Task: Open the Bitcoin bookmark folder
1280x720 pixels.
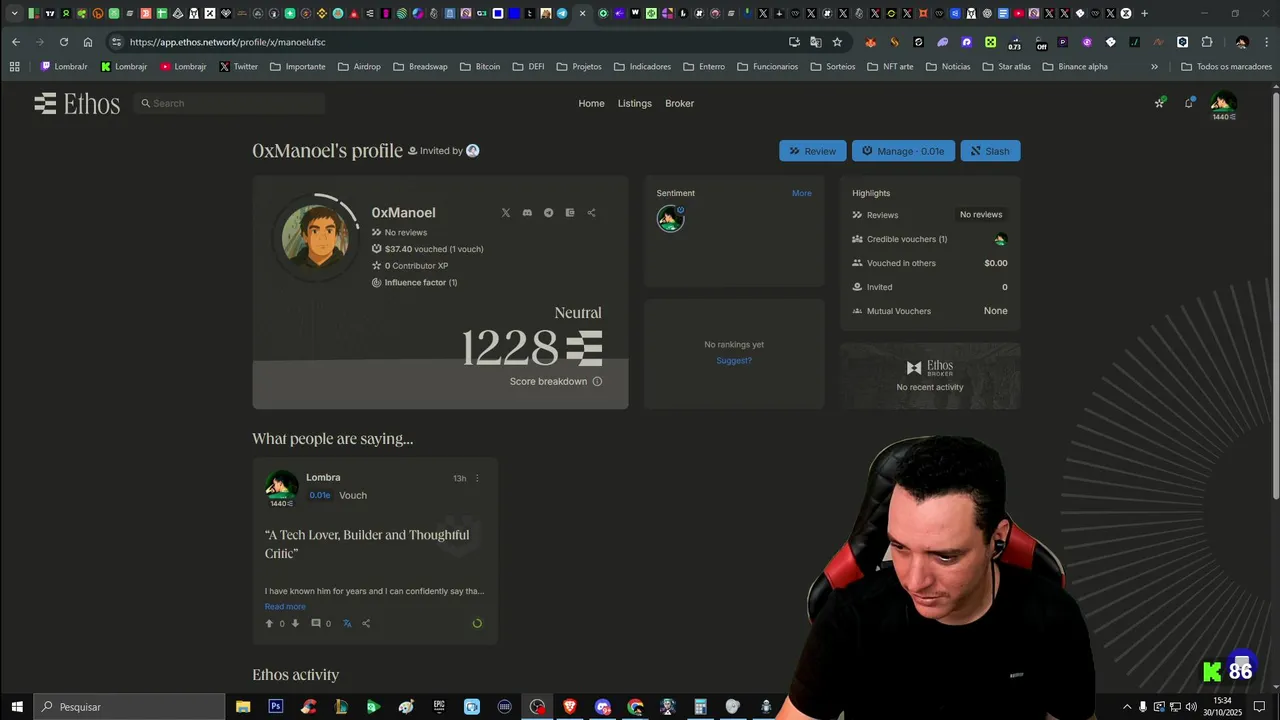Action: pyautogui.click(x=479, y=67)
